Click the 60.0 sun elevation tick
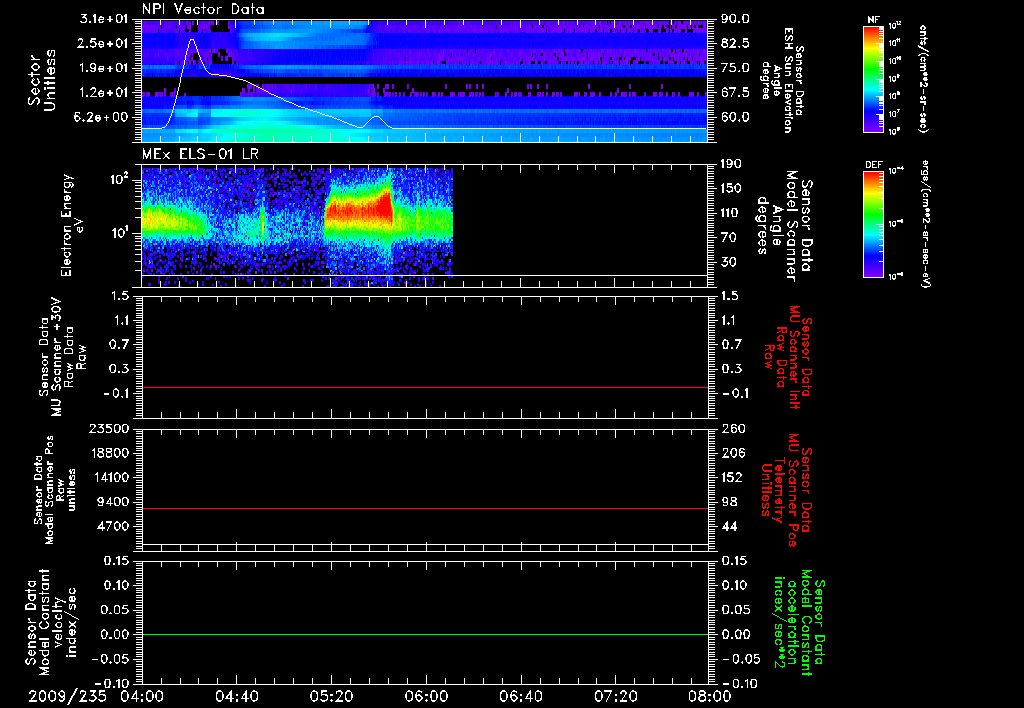 (735, 118)
